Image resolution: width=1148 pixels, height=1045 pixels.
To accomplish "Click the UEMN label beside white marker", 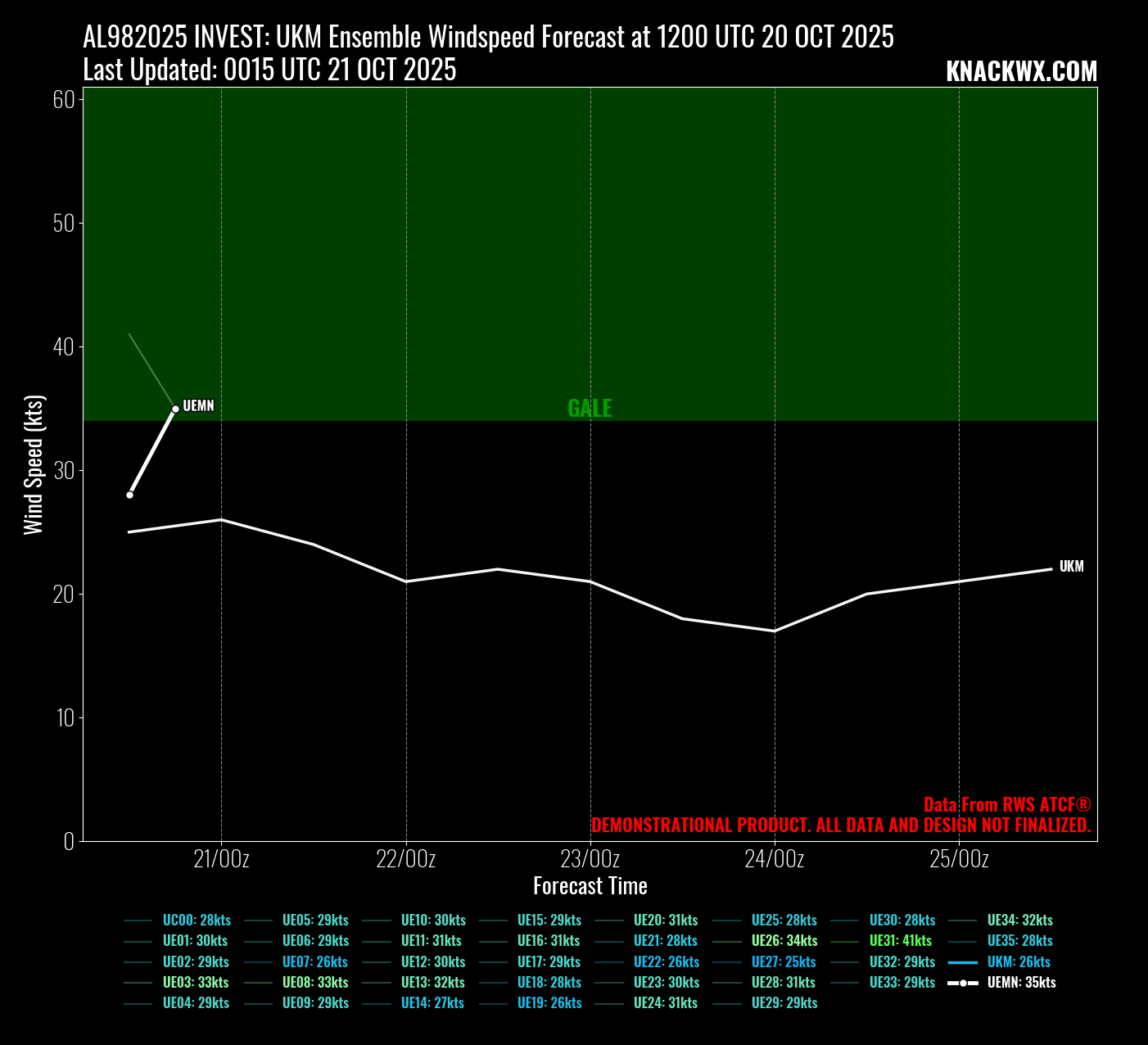I will [x=198, y=406].
